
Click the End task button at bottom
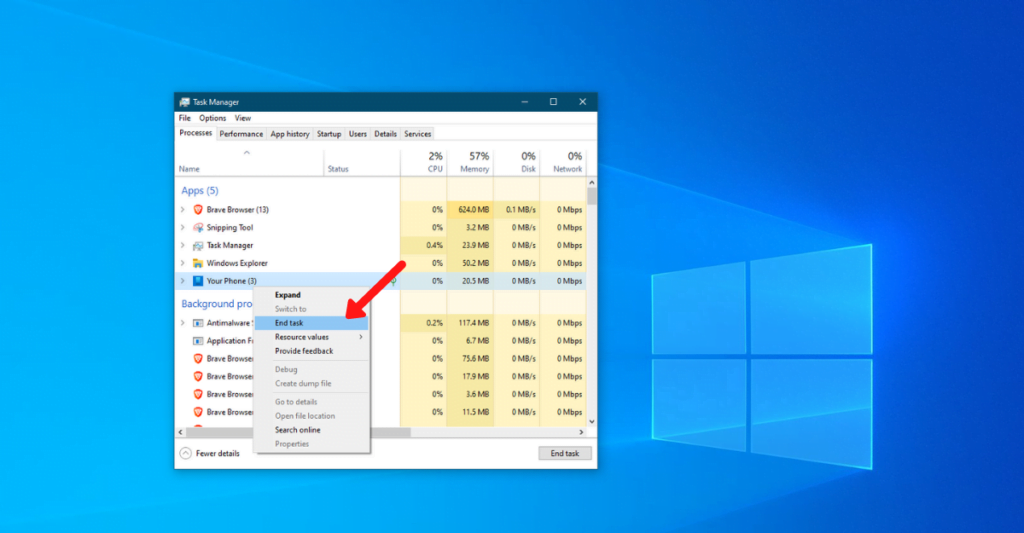(x=565, y=453)
